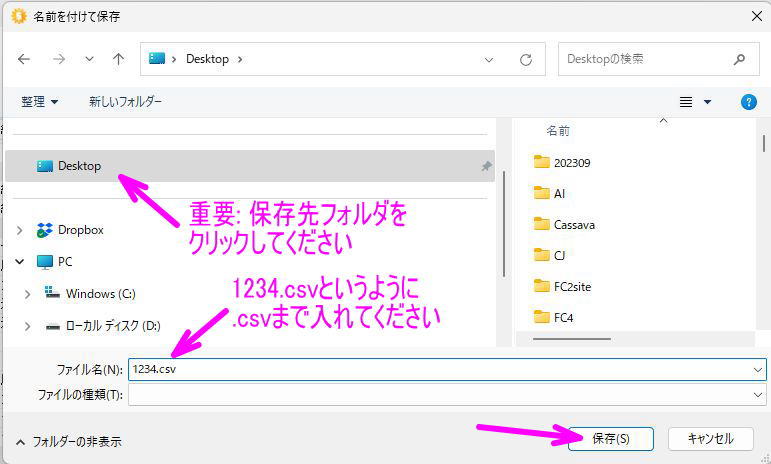771x464 pixels.
Task: Expand the address bar history dropdown
Action: 489,60
